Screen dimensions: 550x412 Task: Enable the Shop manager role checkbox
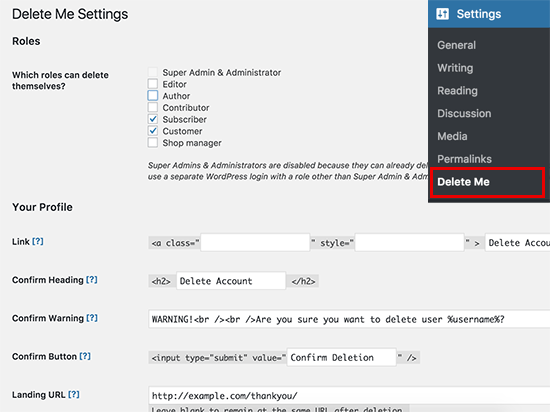153,143
